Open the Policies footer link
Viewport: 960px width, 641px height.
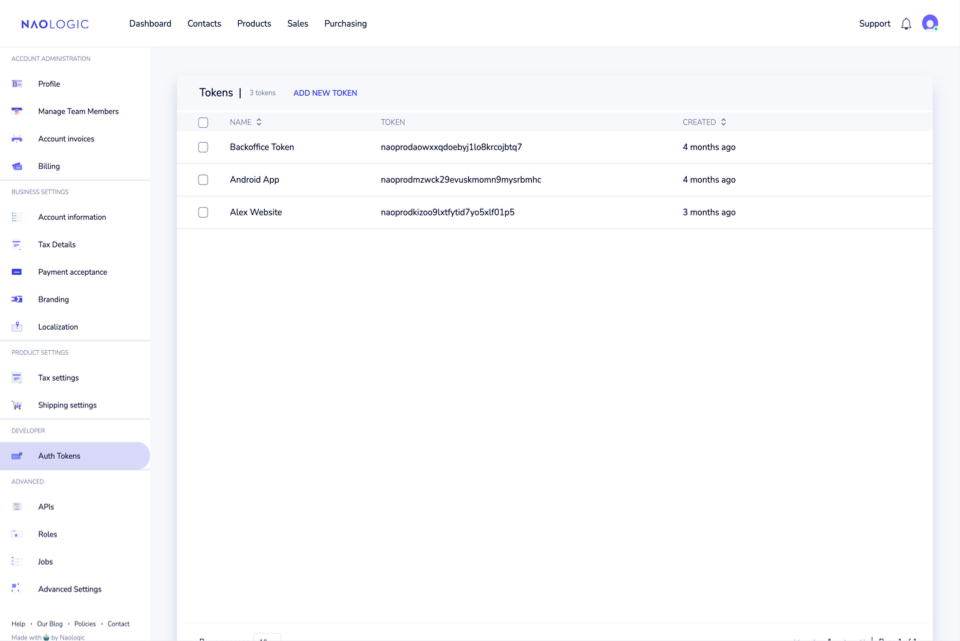(85, 624)
